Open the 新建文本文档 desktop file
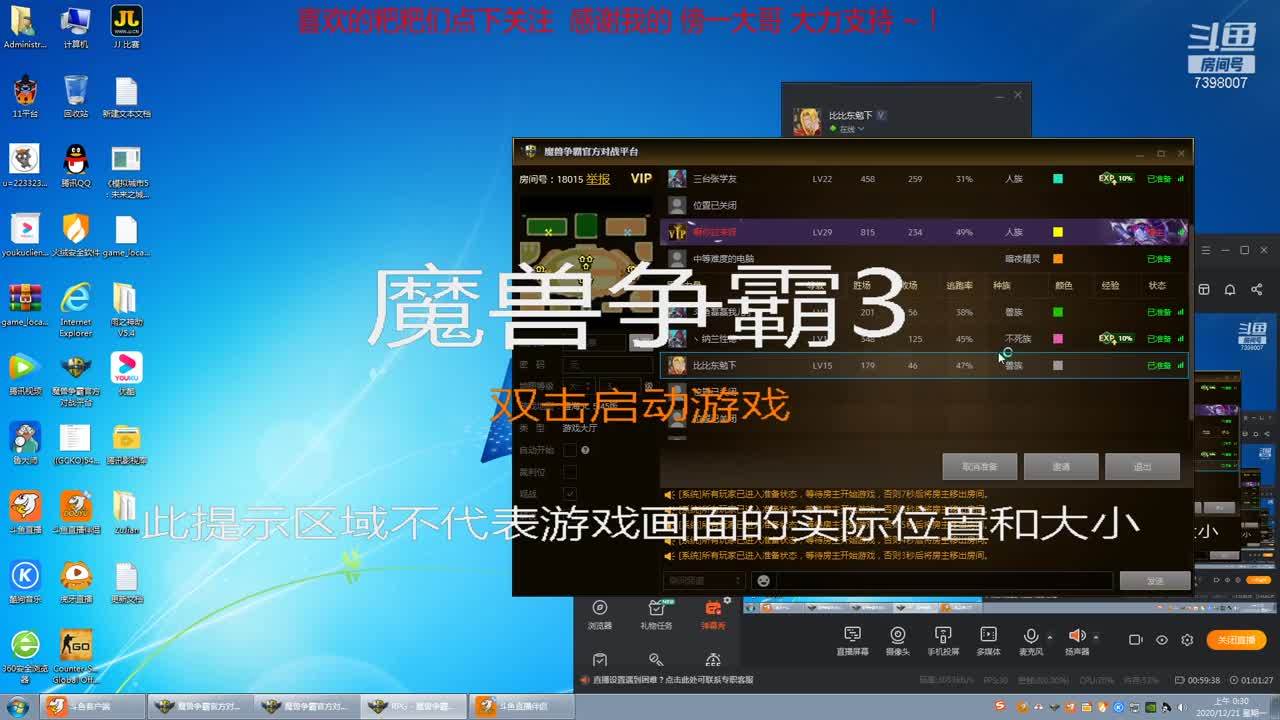 click(126, 96)
